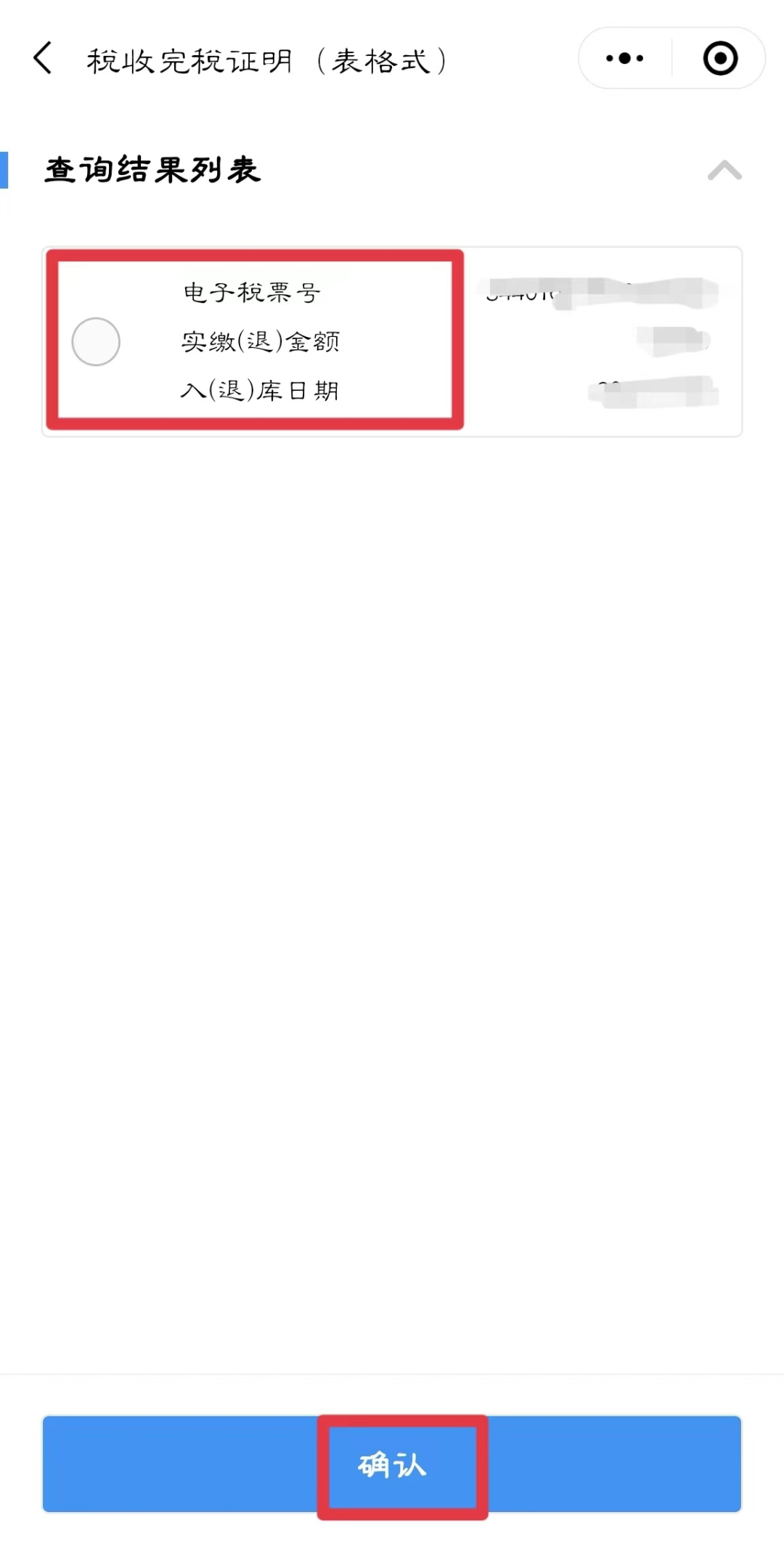The image size is (784, 1555).
Task: Tap the divider inside the capsule menu
Action: click(671, 58)
